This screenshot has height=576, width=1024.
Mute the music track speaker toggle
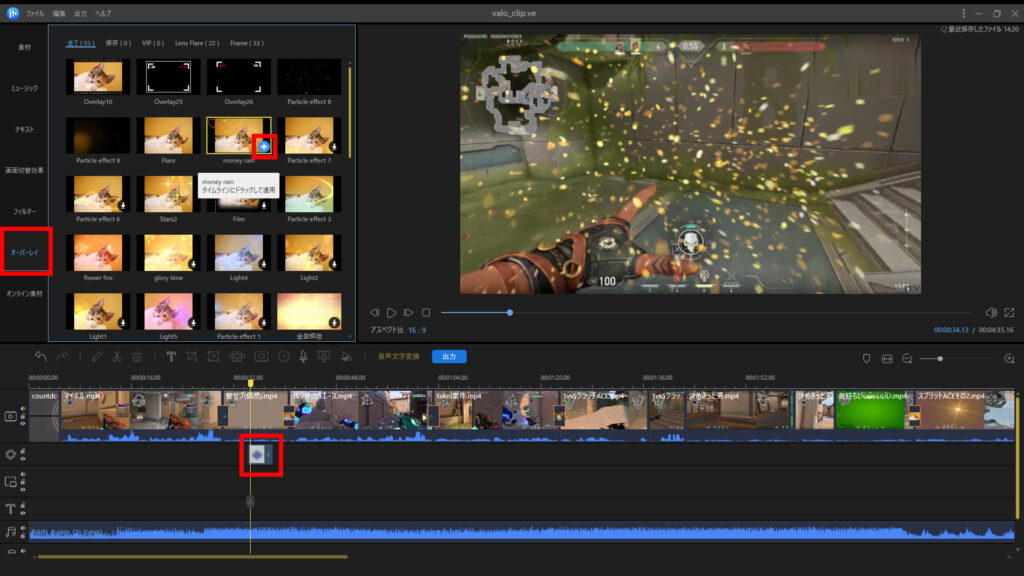(x=23, y=528)
